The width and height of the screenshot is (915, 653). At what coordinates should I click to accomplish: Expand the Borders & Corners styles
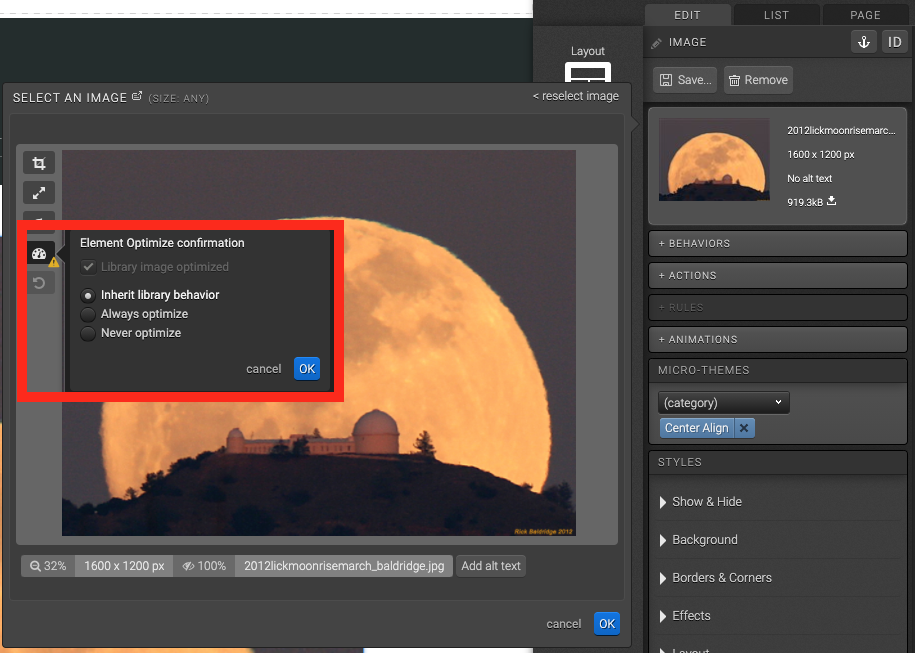click(x=721, y=578)
